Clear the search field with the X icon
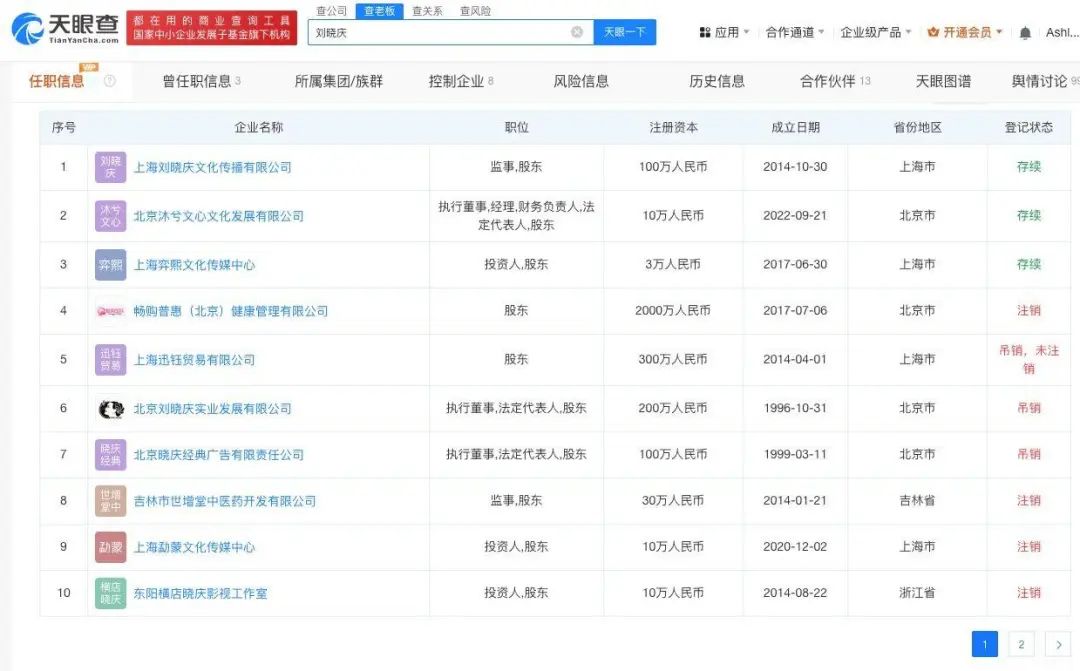This screenshot has width=1080, height=671. 577,32
